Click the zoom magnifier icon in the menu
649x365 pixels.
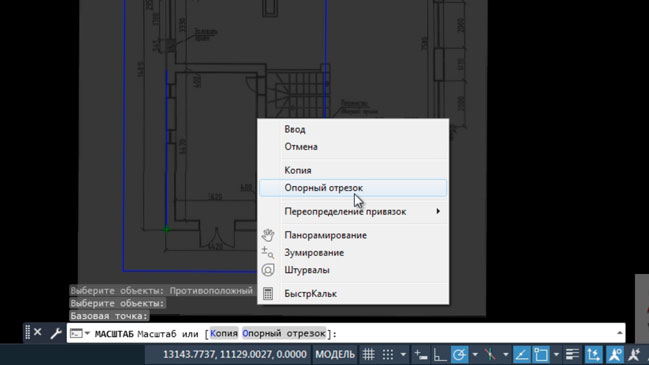[268, 252]
